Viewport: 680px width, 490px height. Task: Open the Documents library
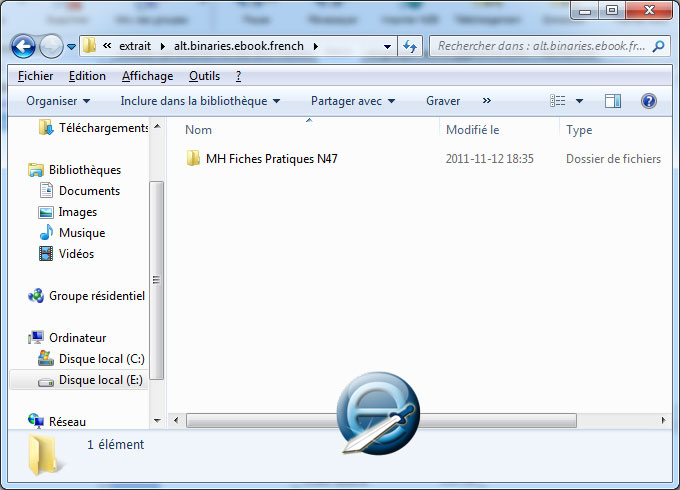pyautogui.click(x=89, y=191)
